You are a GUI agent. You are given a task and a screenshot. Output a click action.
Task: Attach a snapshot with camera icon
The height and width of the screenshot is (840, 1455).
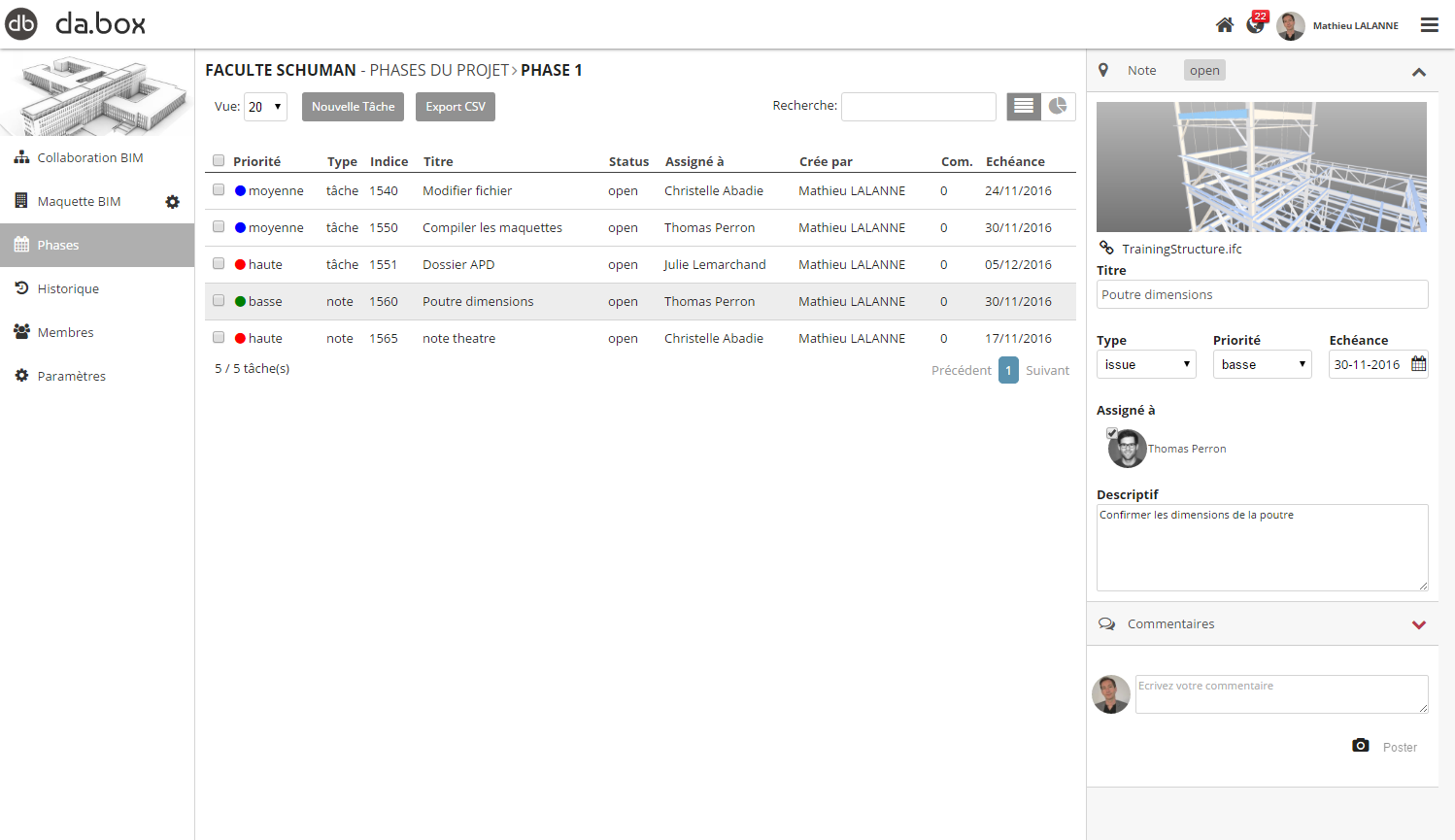click(x=1361, y=746)
